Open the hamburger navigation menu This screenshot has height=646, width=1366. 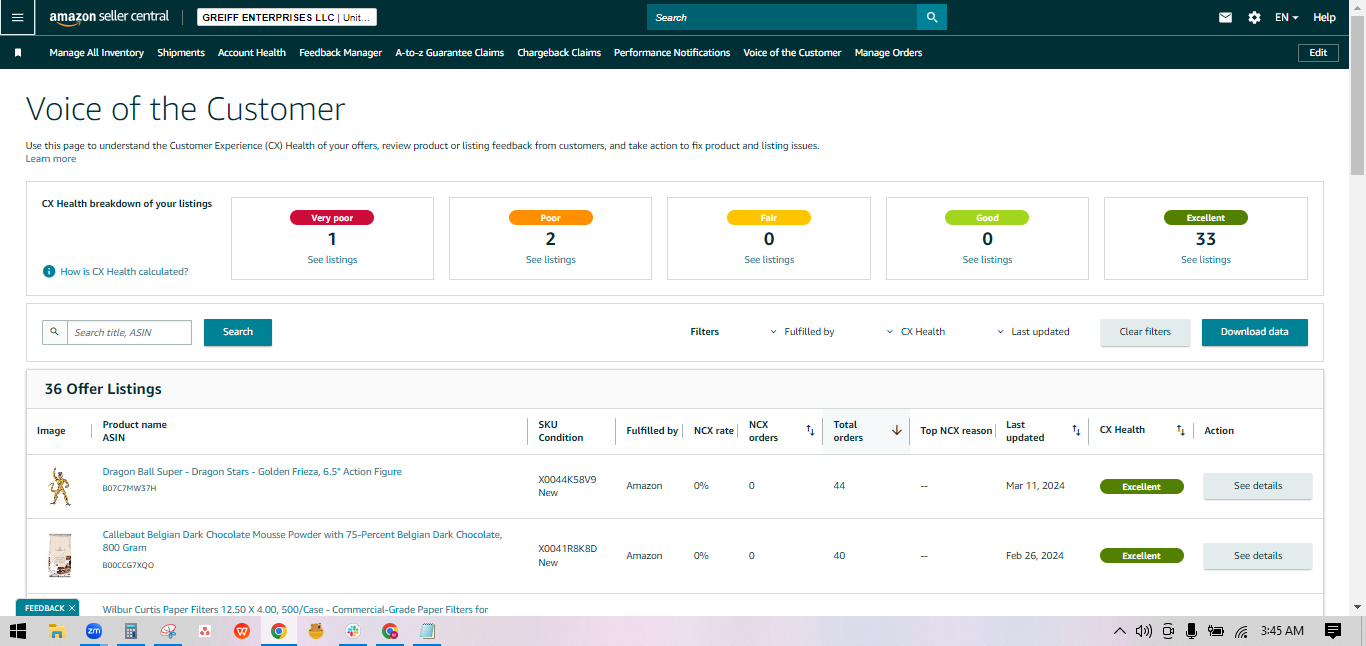(x=17, y=17)
